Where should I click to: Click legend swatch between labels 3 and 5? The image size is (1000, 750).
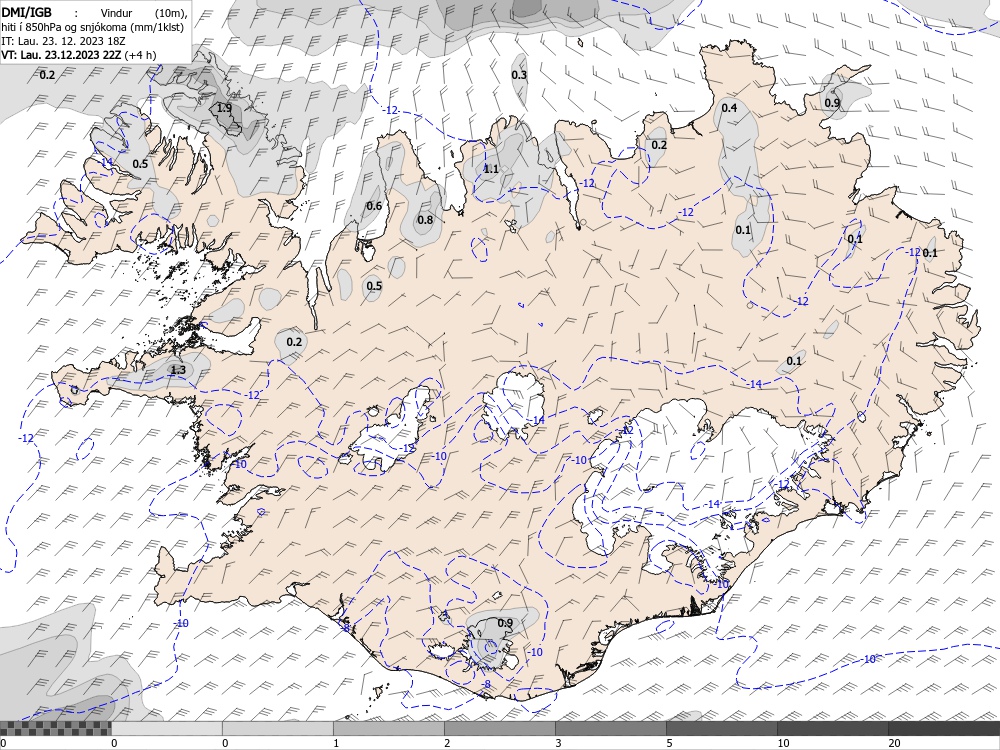tap(610, 728)
